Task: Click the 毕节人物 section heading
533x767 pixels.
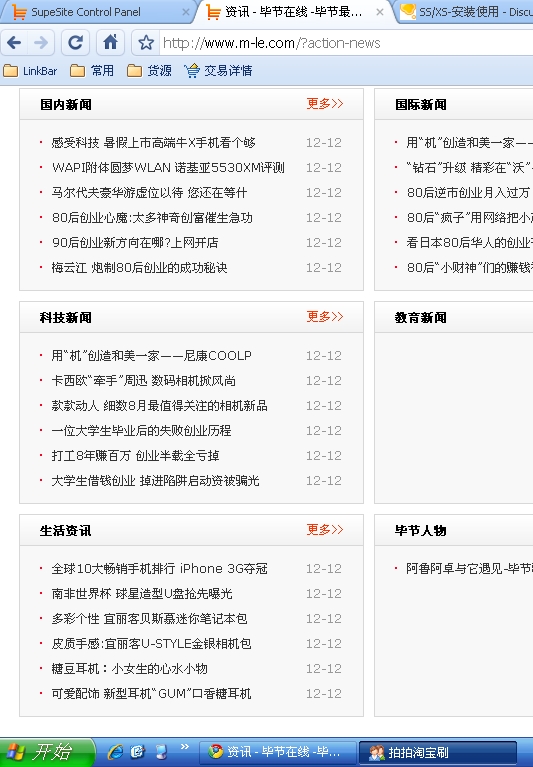Action: [x=421, y=530]
